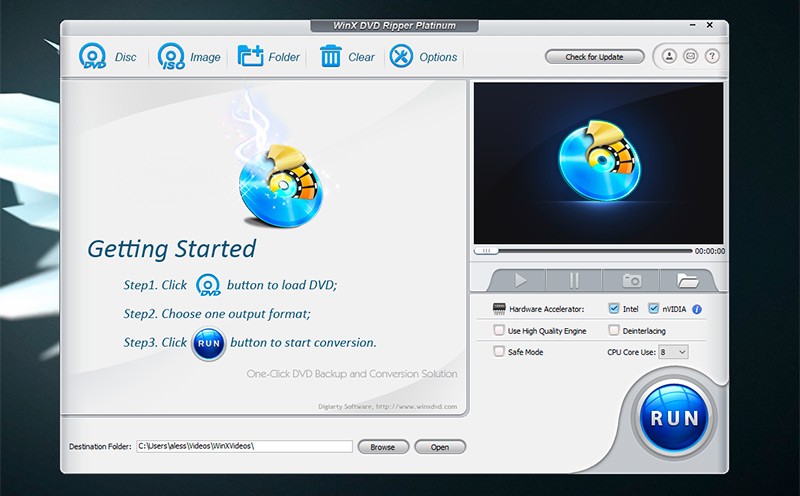
Task: Click the Getting Started heading
Action: click(171, 249)
